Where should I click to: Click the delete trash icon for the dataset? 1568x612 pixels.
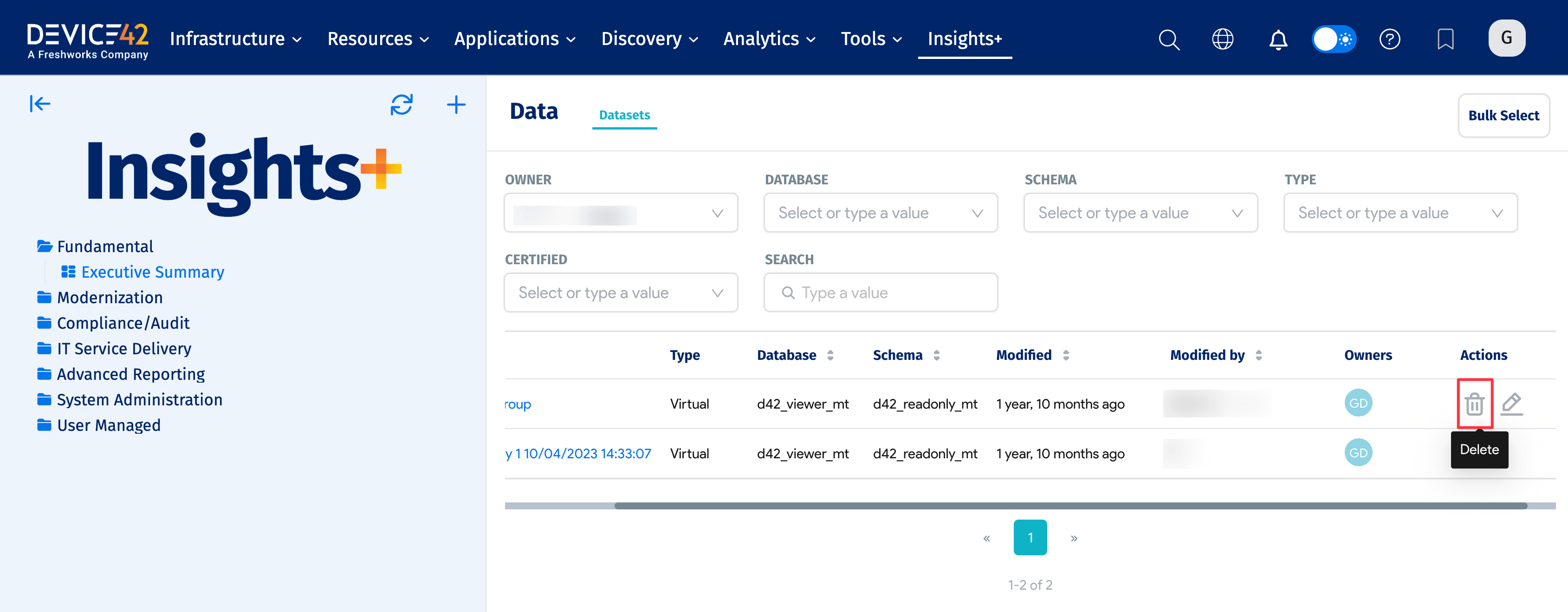1474,403
